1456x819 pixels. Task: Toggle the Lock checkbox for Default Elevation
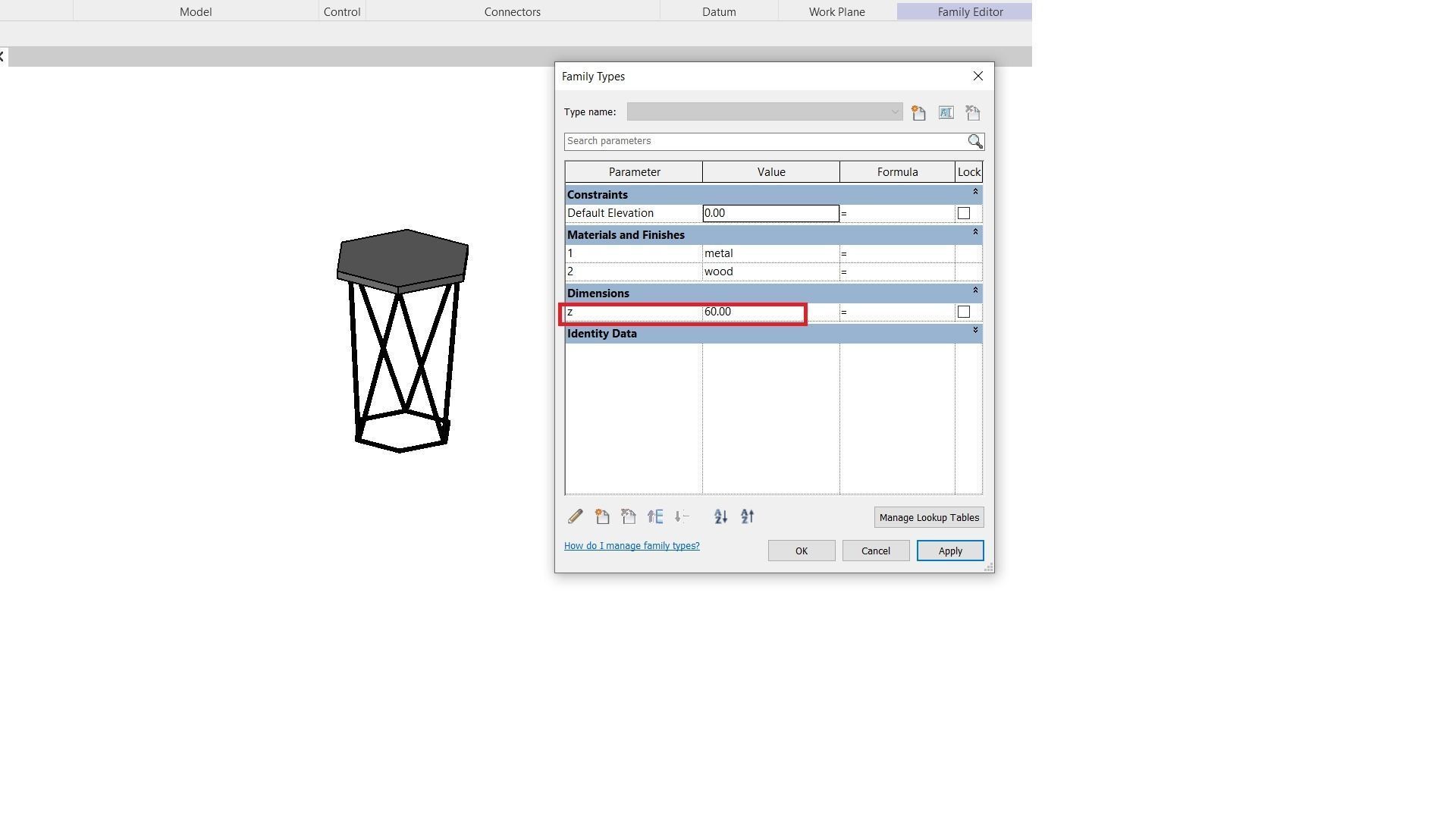(964, 214)
